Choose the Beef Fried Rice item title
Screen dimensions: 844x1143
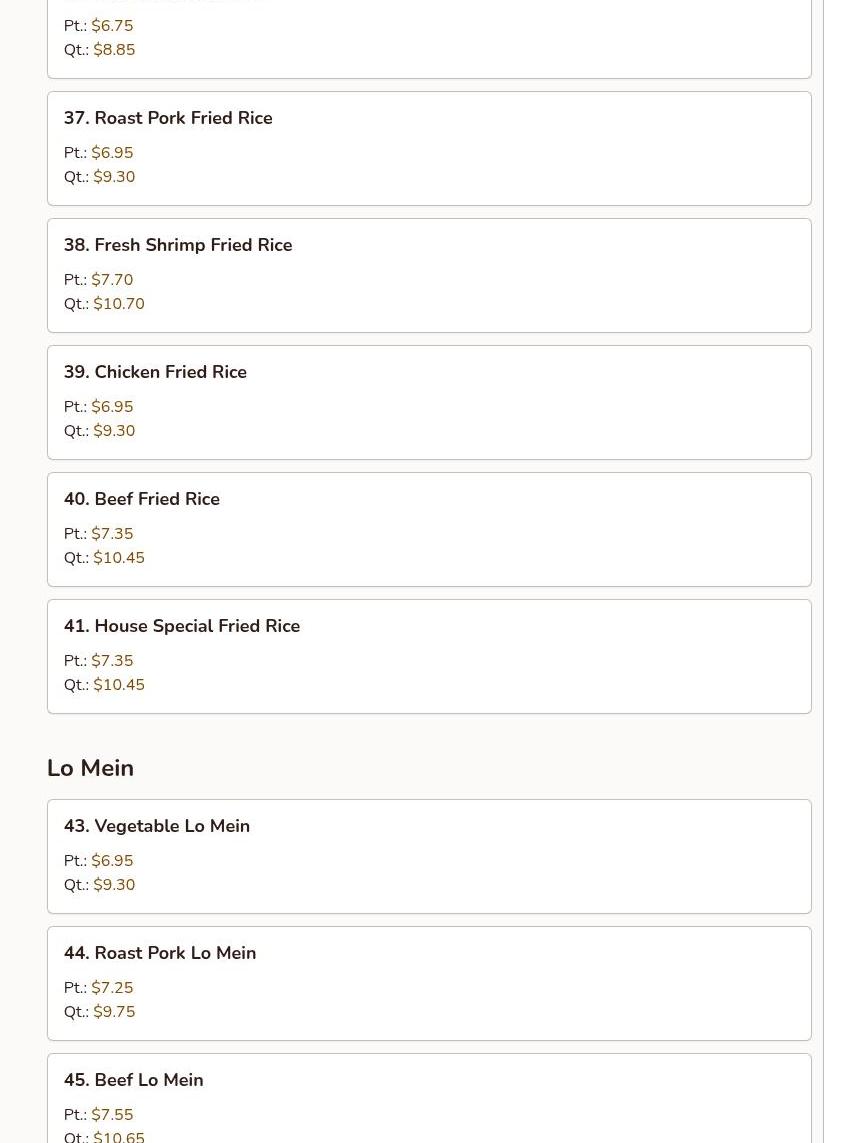142,499
